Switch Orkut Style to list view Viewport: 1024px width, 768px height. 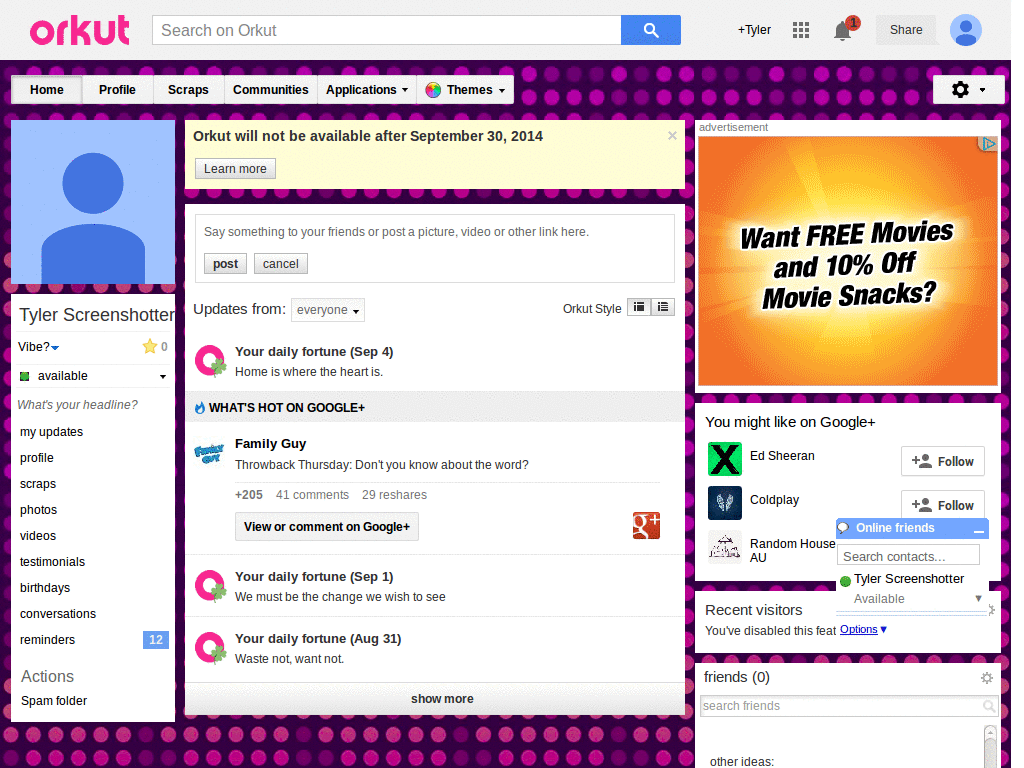[662, 307]
